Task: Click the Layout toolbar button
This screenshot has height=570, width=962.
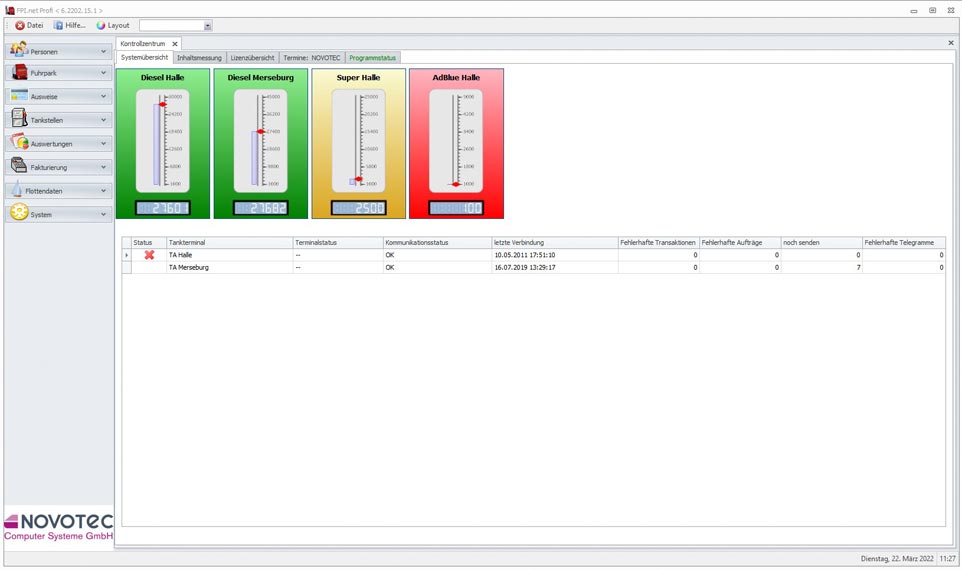Action: pyautogui.click(x=112, y=25)
